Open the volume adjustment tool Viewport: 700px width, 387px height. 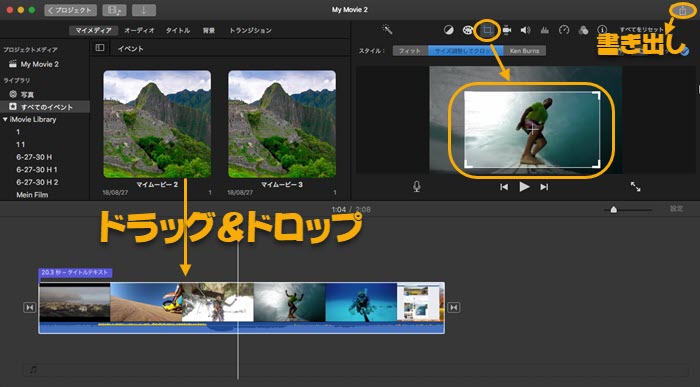click(x=525, y=30)
